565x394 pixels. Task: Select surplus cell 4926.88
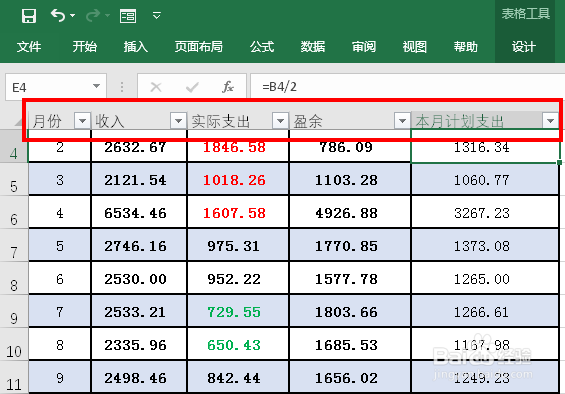pyautogui.click(x=350, y=213)
